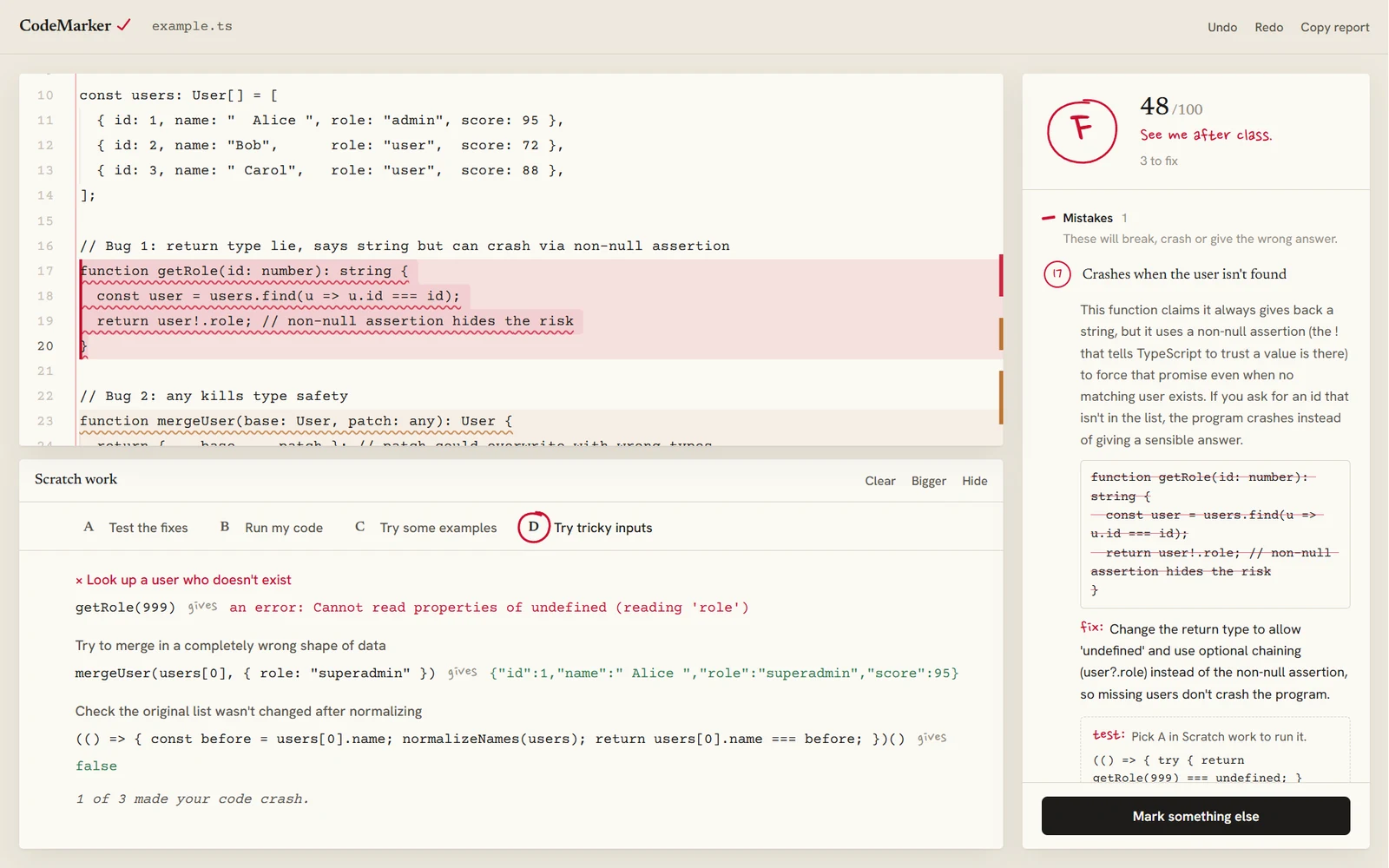The width and height of the screenshot is (1389, 868).
Task: Click the circled D option letter
Action: point(534,527)
